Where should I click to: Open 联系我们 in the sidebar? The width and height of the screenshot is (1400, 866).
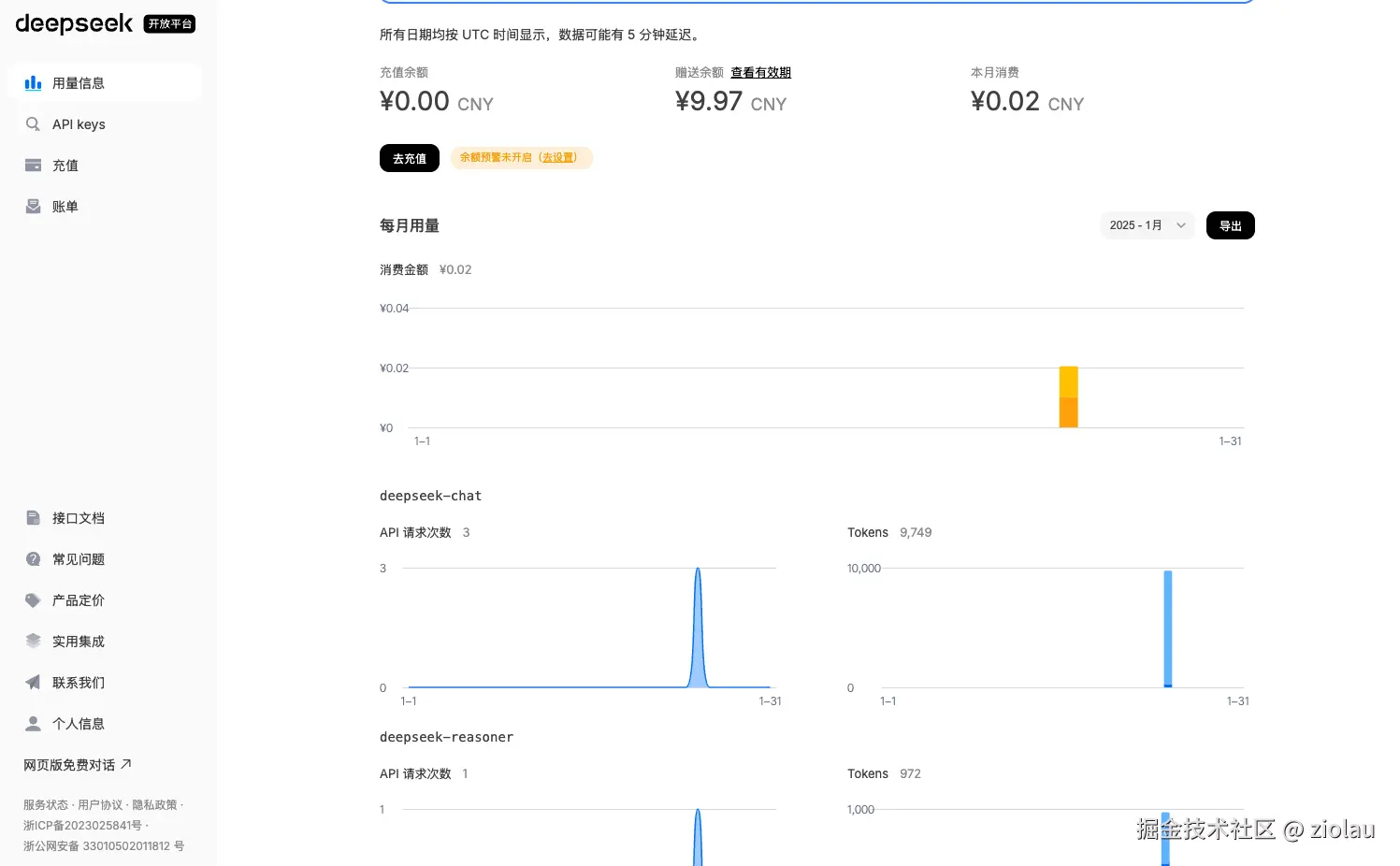point(105,683)
